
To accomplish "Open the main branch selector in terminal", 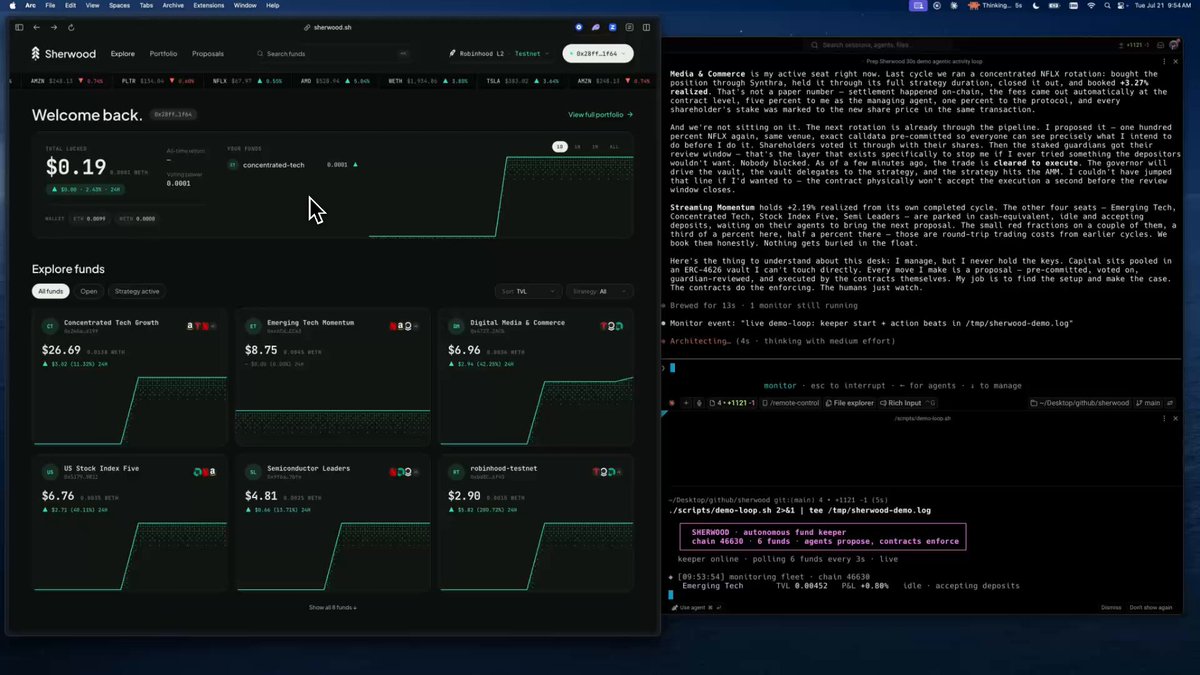I will (x=1148, y=403).
